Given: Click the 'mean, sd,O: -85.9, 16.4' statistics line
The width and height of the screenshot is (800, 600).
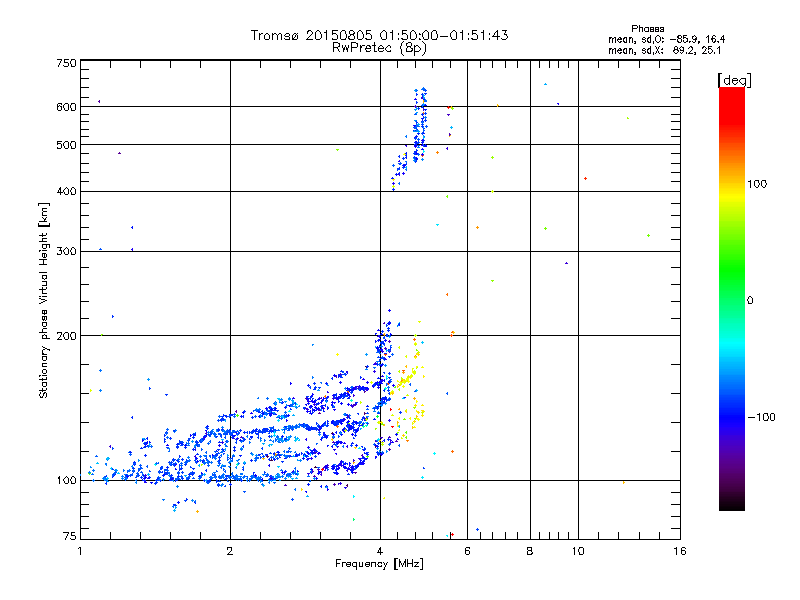Looking at the screenshot, I should click(666, 39).
